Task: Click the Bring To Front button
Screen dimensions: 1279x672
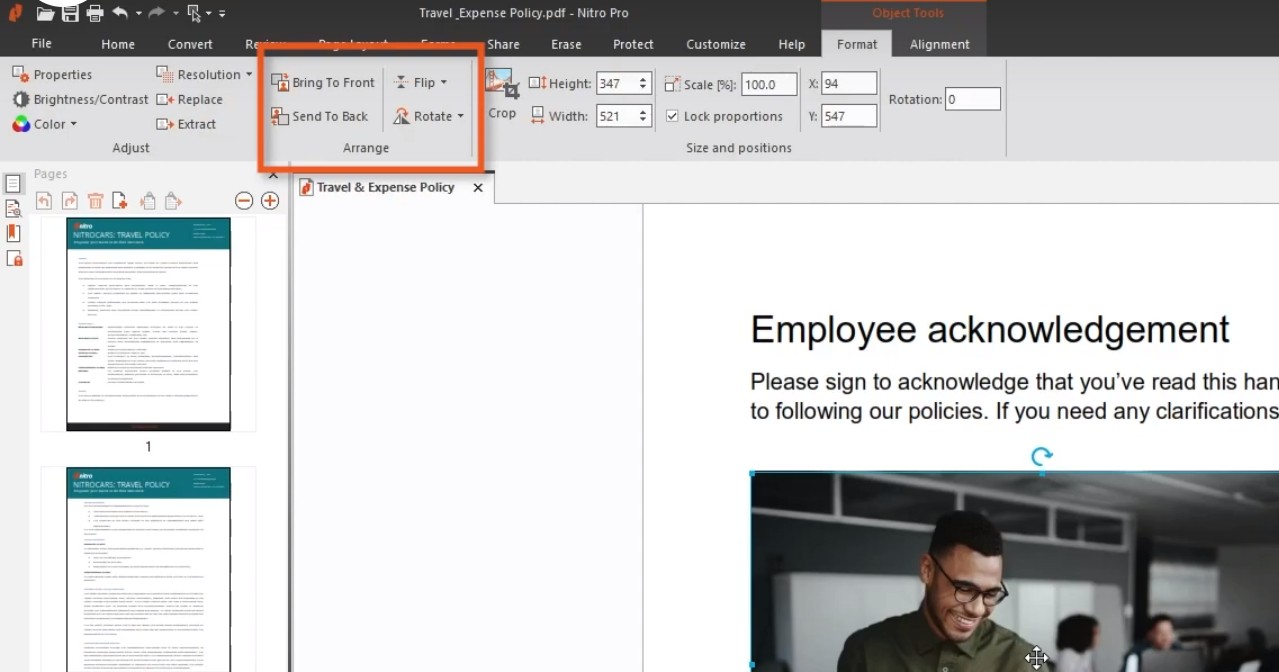Action: pos(323,83)
